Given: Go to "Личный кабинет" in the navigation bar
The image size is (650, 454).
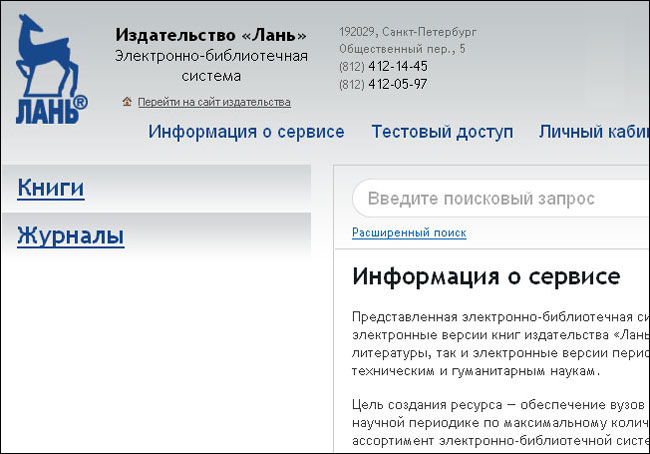Looking at the screenshot, I should pos(594,132).
